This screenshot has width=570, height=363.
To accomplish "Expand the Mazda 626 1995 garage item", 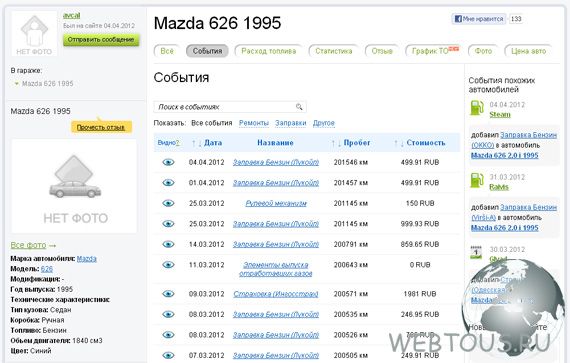I will click(16, 84).
